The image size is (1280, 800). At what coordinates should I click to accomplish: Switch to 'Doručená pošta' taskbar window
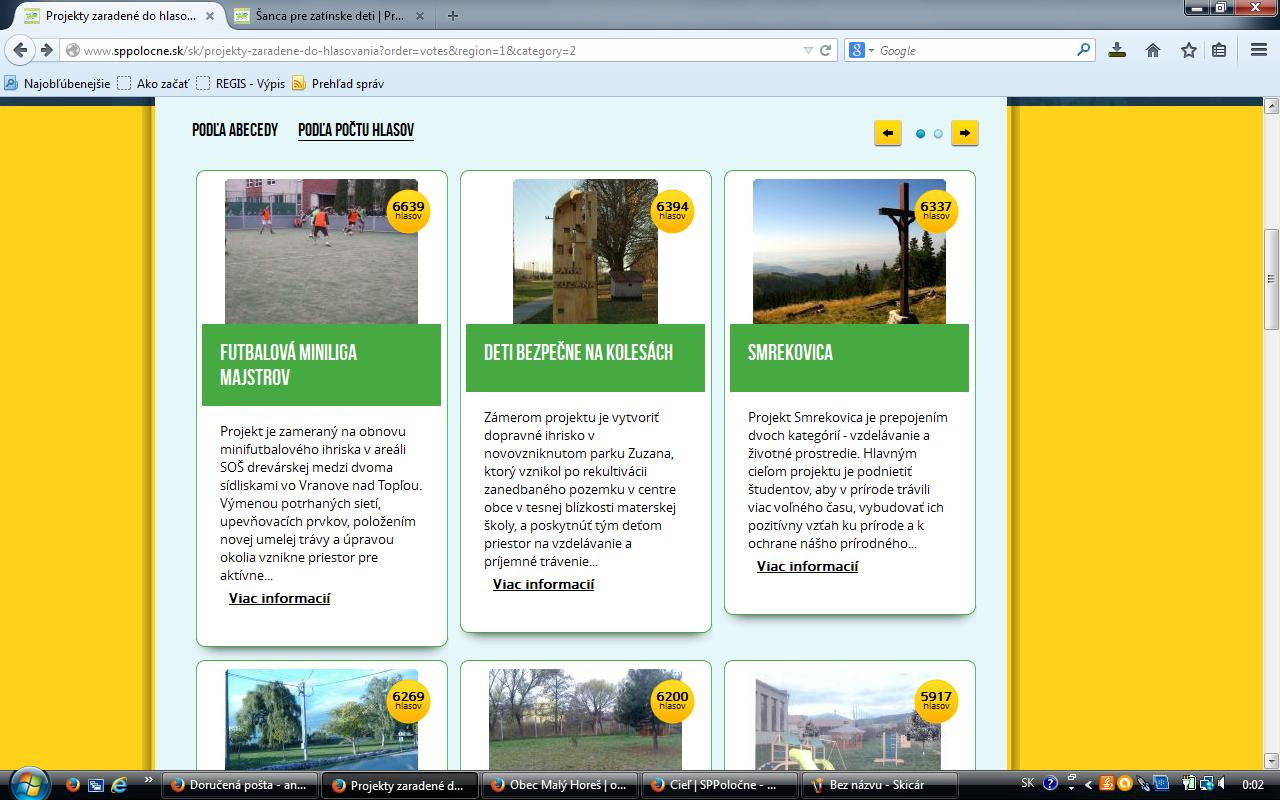click(x=240, y=785)
